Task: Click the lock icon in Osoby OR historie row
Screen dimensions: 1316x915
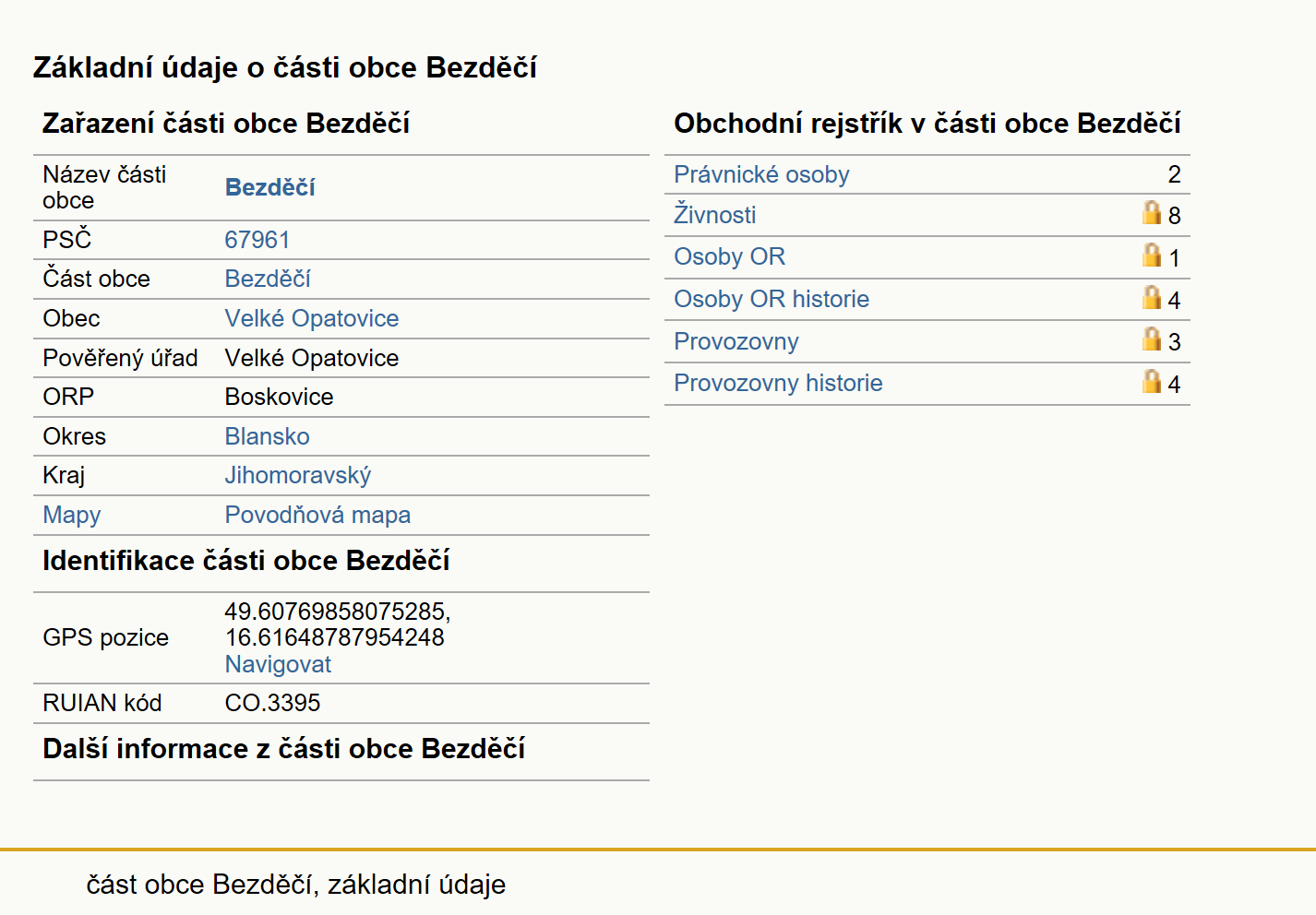Action: pyautogui.click(x=1151, y=298)
